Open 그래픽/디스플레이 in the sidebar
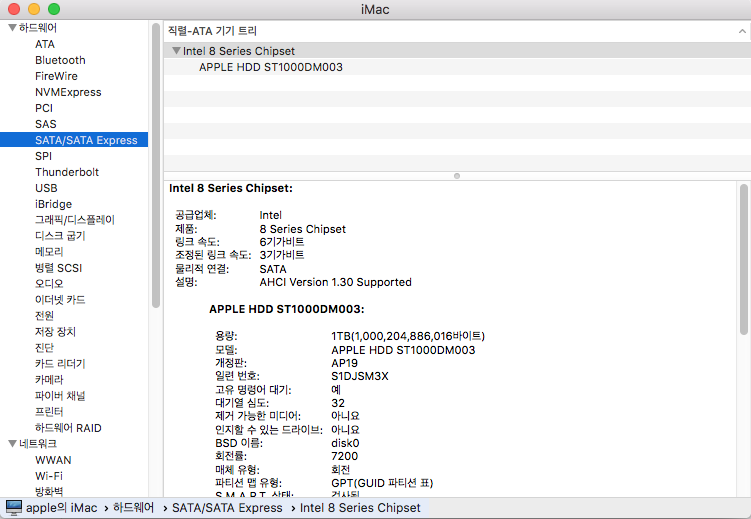751x519 pixels. 75,220
